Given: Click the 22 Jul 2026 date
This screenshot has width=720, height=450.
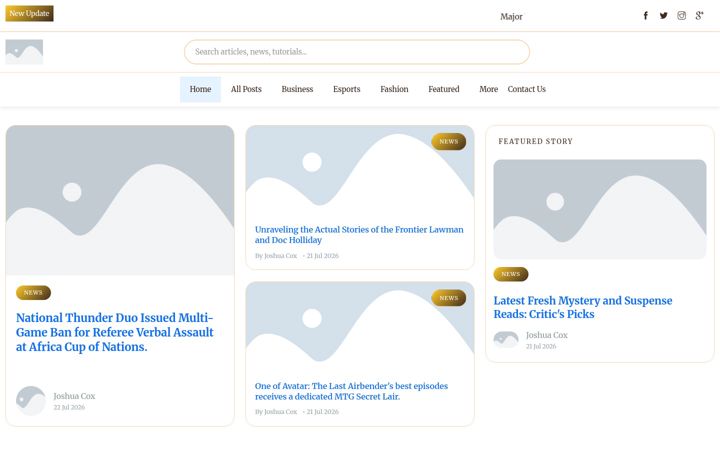Looking at the screenshot, I should [x=69, y=407].
